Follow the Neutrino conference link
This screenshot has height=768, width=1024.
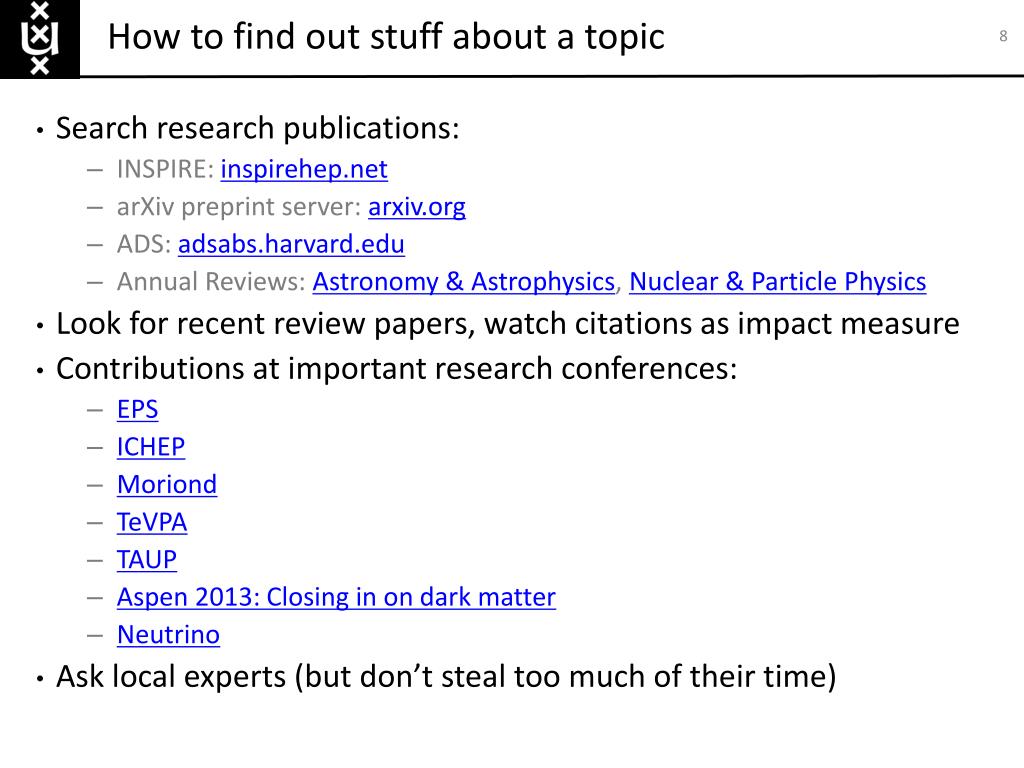(168, 635)
